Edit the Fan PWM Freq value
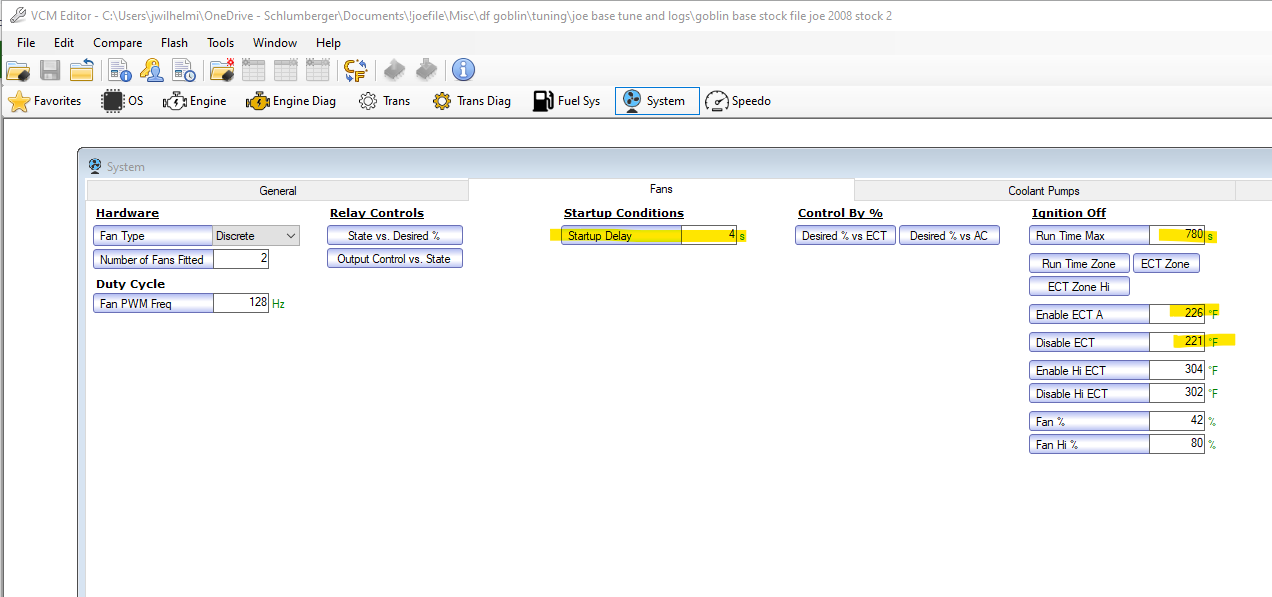Image resolution: width=1272 pixels, height=597 pixels. pyautogui.click(x=241, y=303)
